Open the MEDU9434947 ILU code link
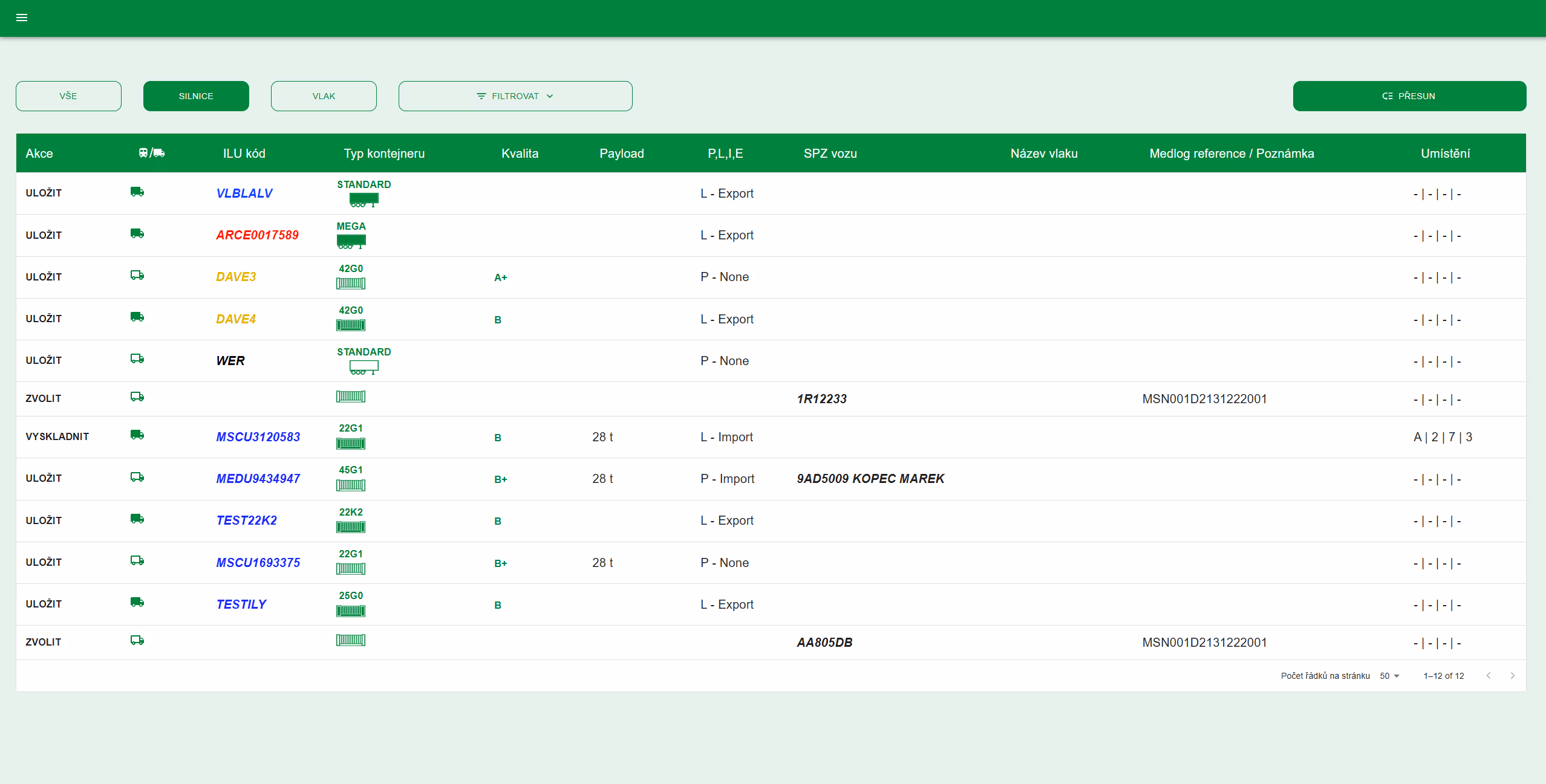This screenshot has width=1546, height=784. click(x=258, y=479)
